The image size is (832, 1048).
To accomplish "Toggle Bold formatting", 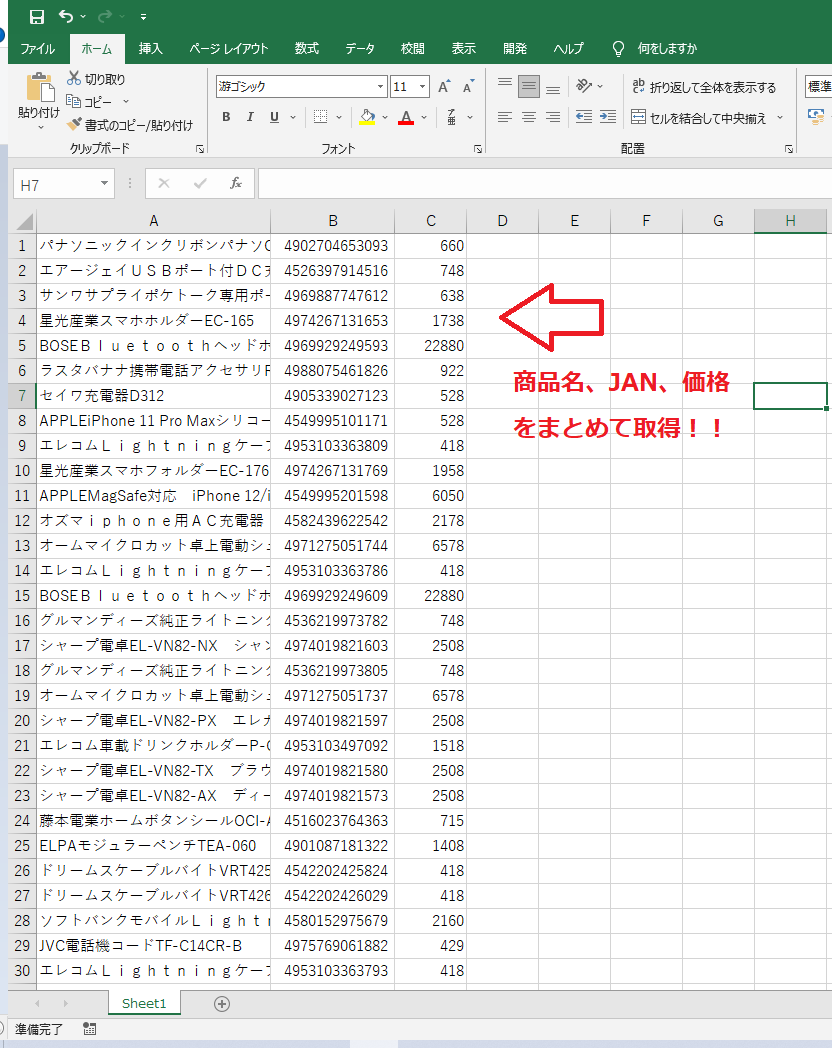I will [226, 117].
